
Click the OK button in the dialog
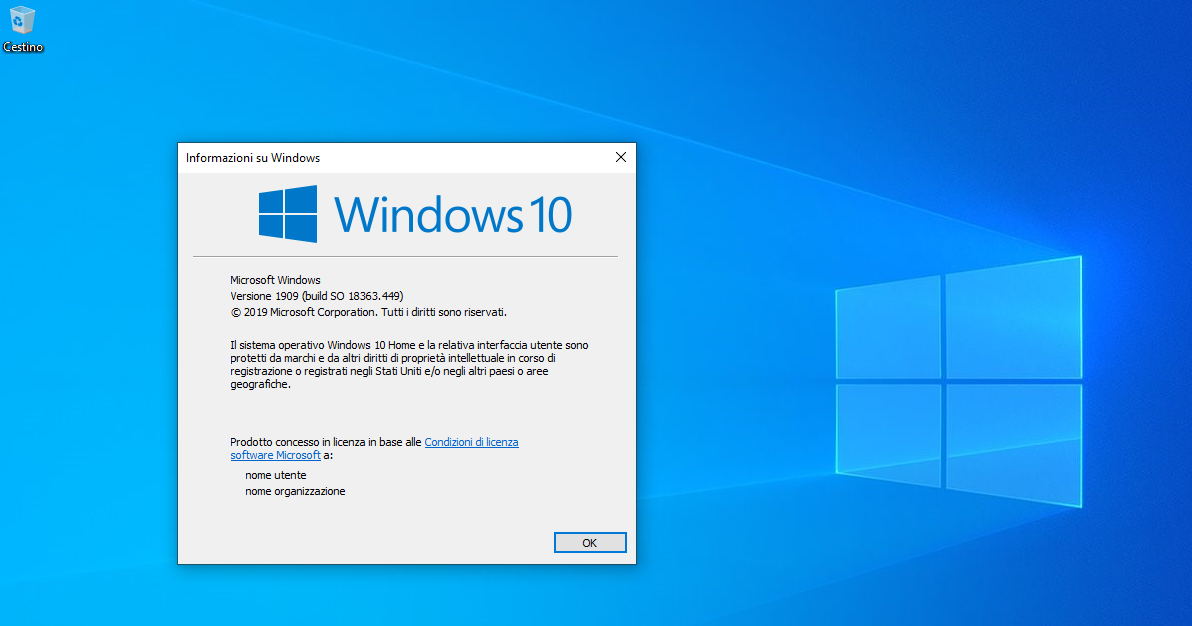pyautogui.click(x=590, y=542)
